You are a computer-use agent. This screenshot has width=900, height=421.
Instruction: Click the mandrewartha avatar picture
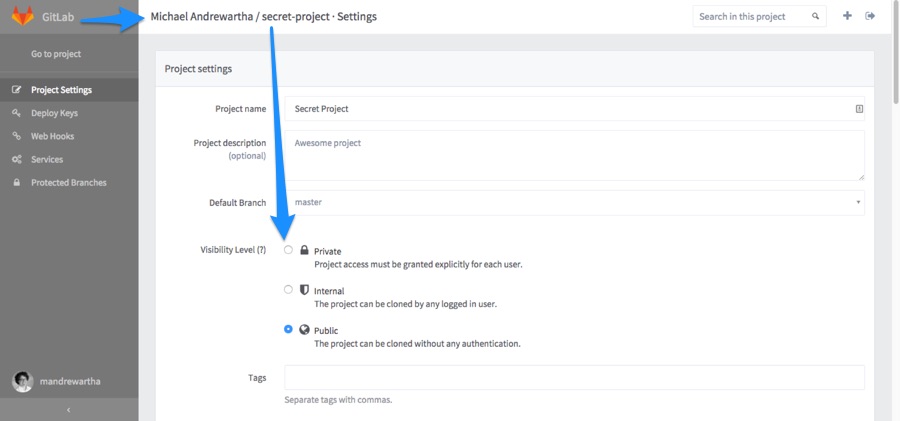point(22,381)
